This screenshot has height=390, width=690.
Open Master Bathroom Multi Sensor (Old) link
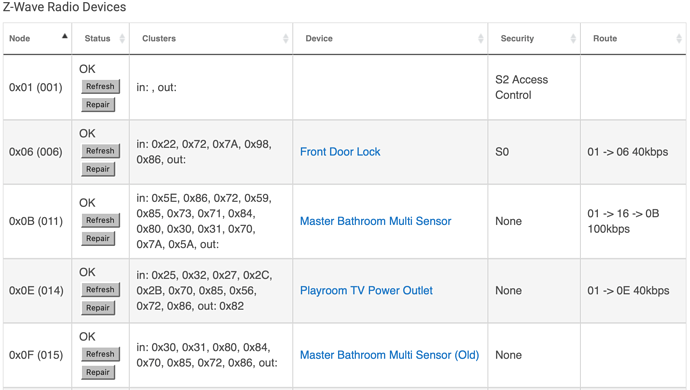pos(389,355)
